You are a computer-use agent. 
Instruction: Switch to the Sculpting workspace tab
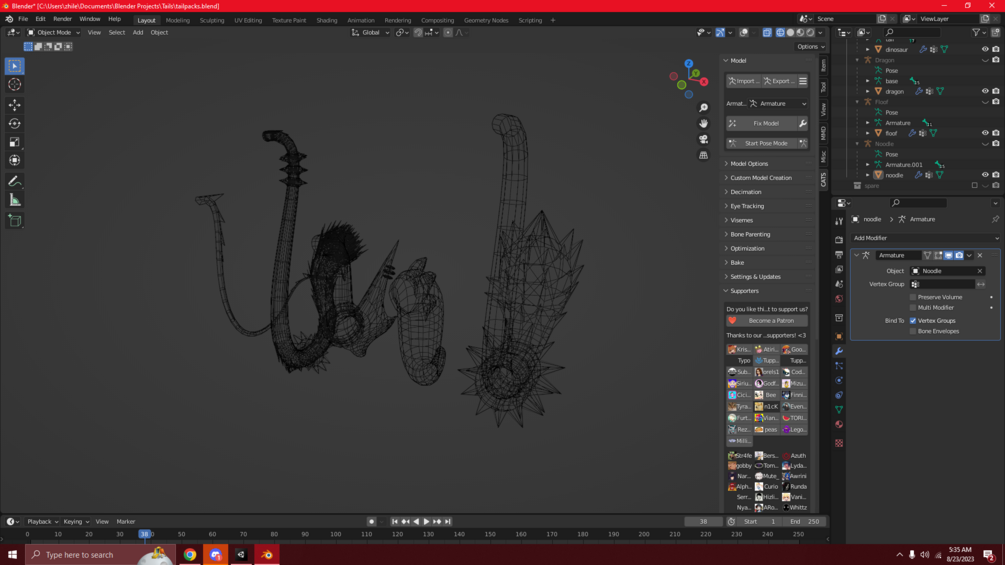click(212, 20)
